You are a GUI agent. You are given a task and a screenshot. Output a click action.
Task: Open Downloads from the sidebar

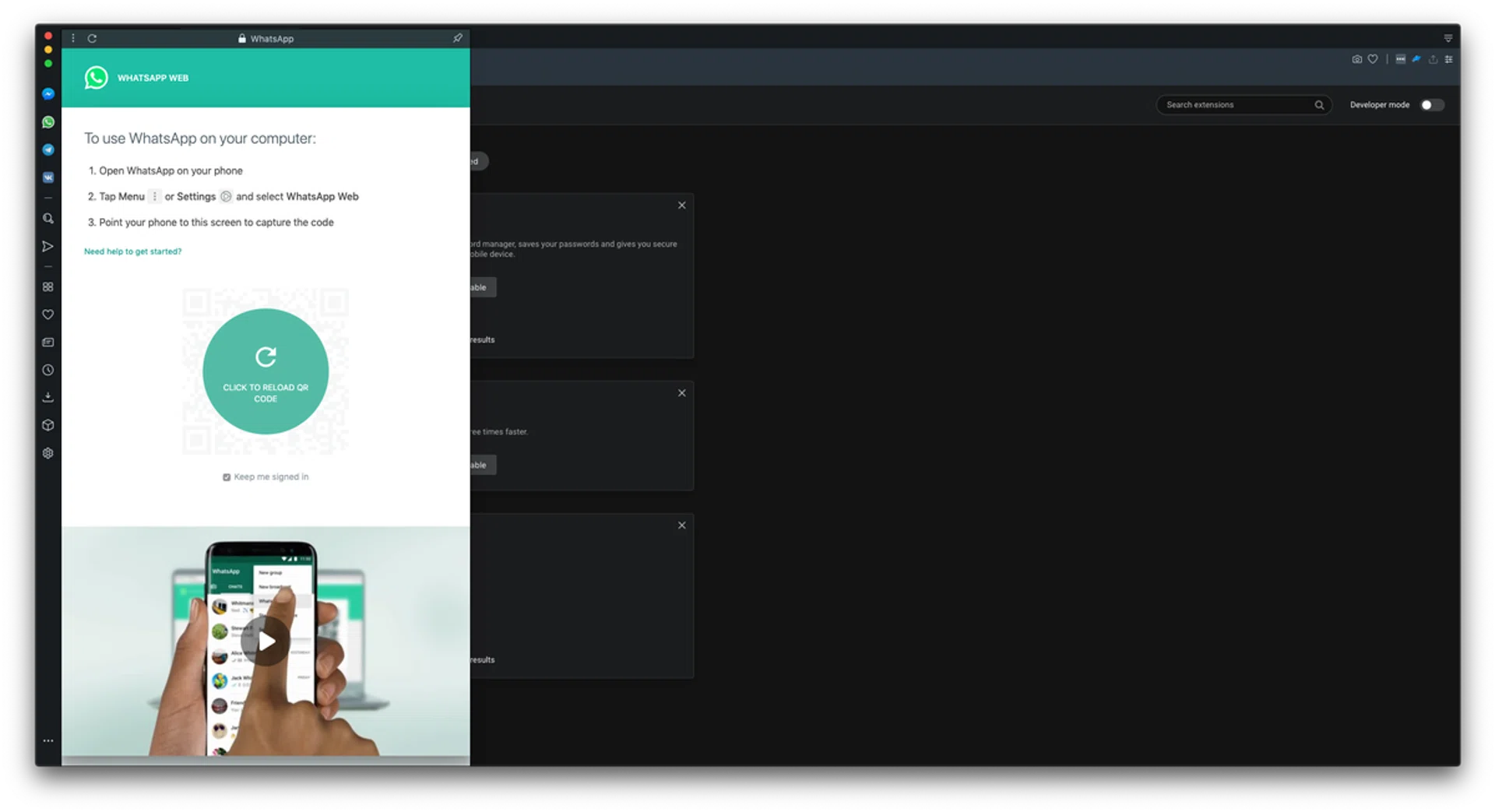(x=48, y=398)
